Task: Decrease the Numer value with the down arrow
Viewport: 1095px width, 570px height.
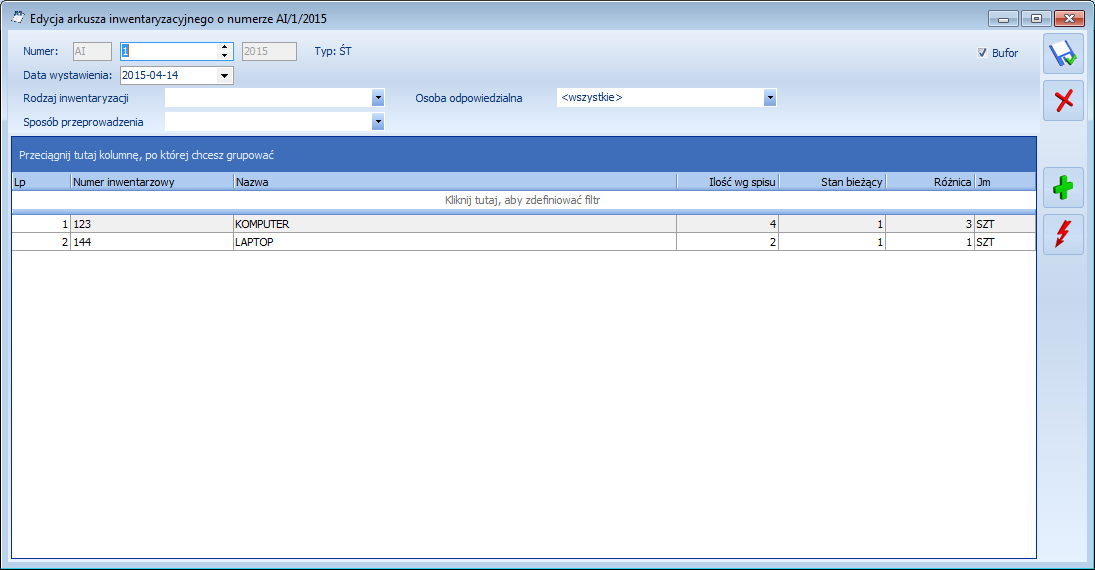Action: point(224,55)
